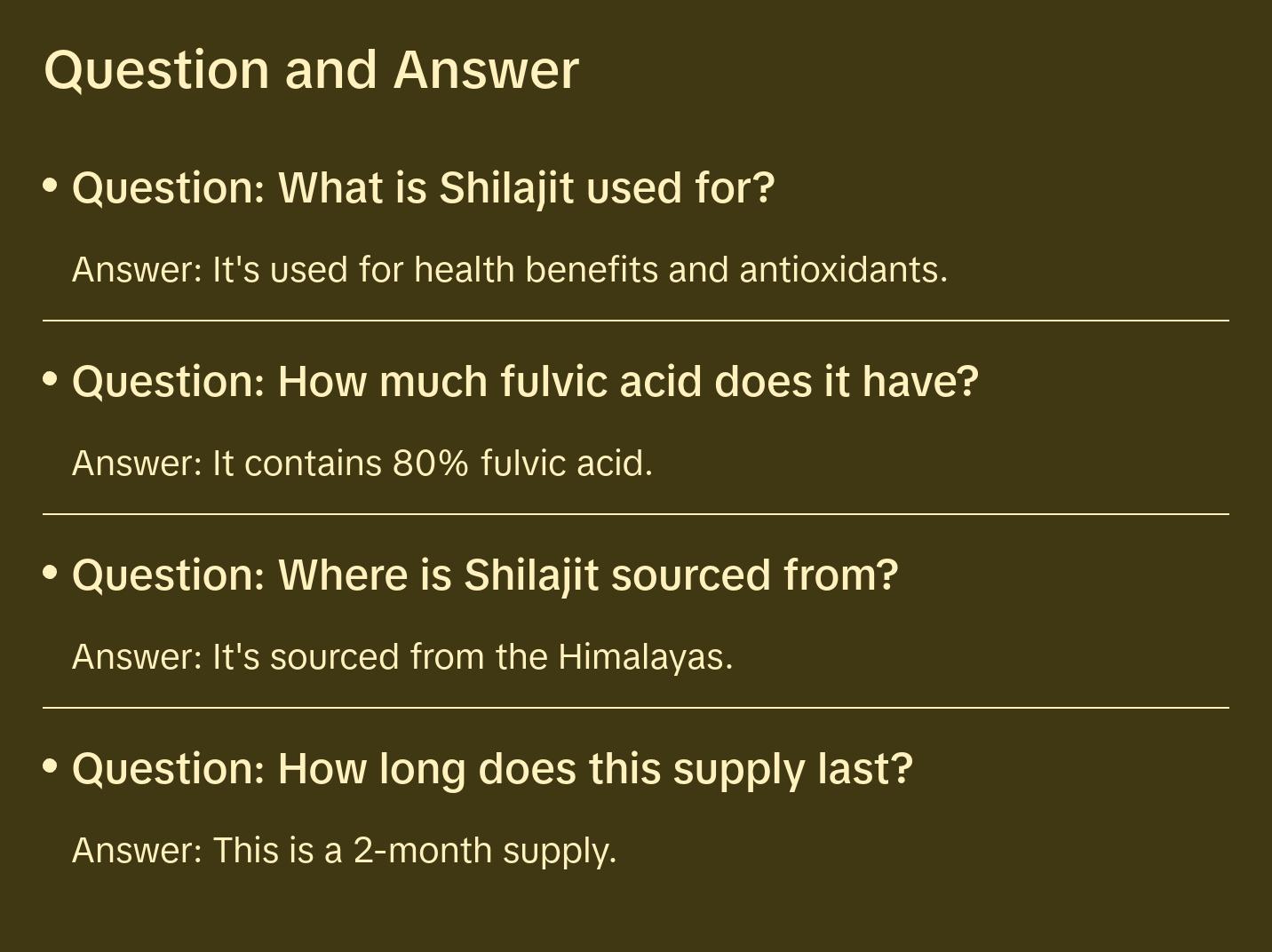Click the answer about health benefits and antioxidants
Viewport: 1272px width, 952px height.
[509, 270]
